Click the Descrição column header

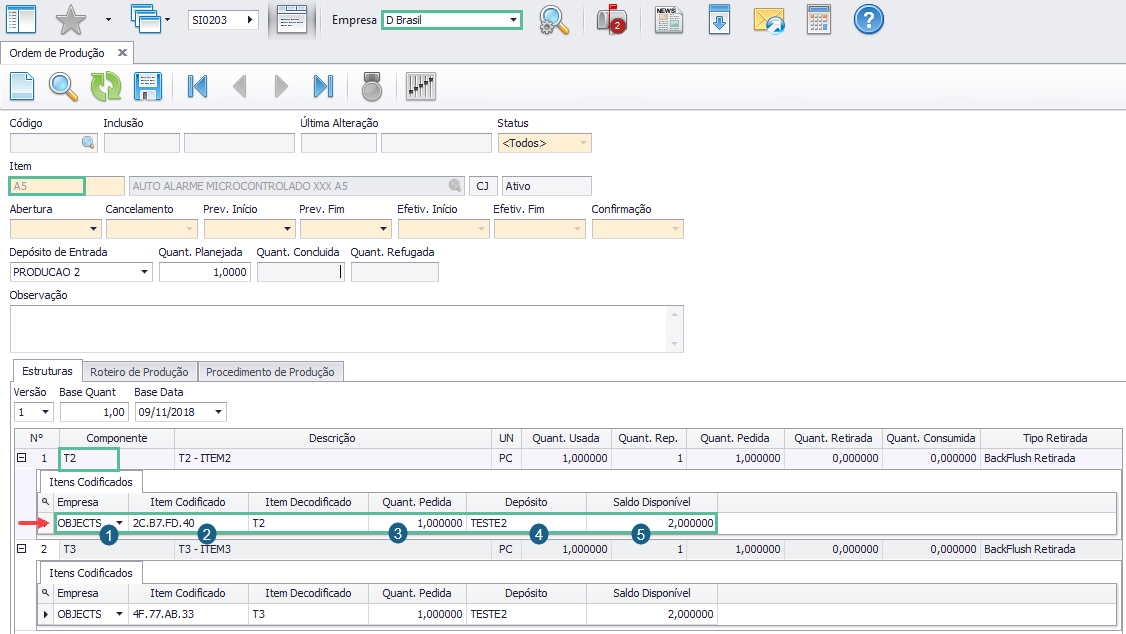332,438
